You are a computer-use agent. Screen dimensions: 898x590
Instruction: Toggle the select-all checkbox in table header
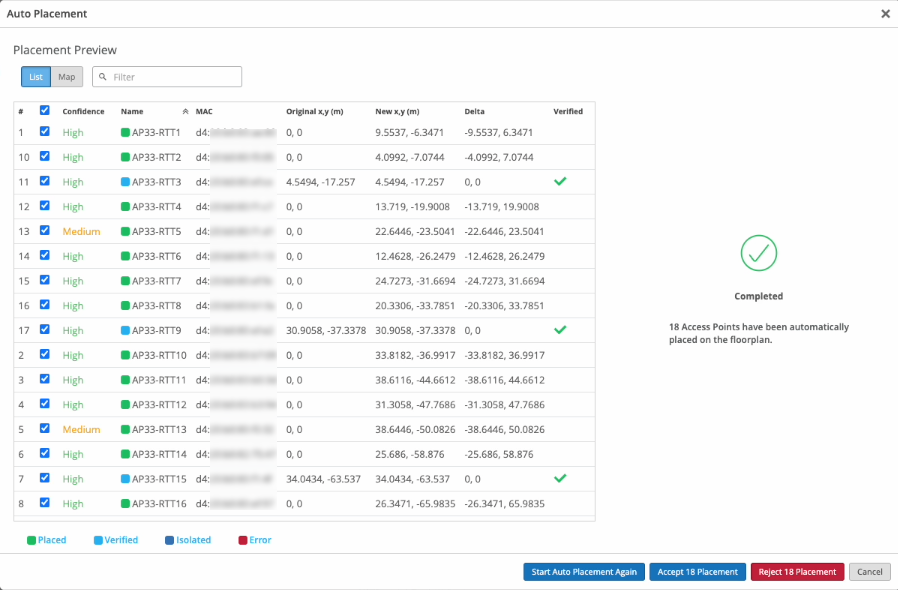coord(45,111)
